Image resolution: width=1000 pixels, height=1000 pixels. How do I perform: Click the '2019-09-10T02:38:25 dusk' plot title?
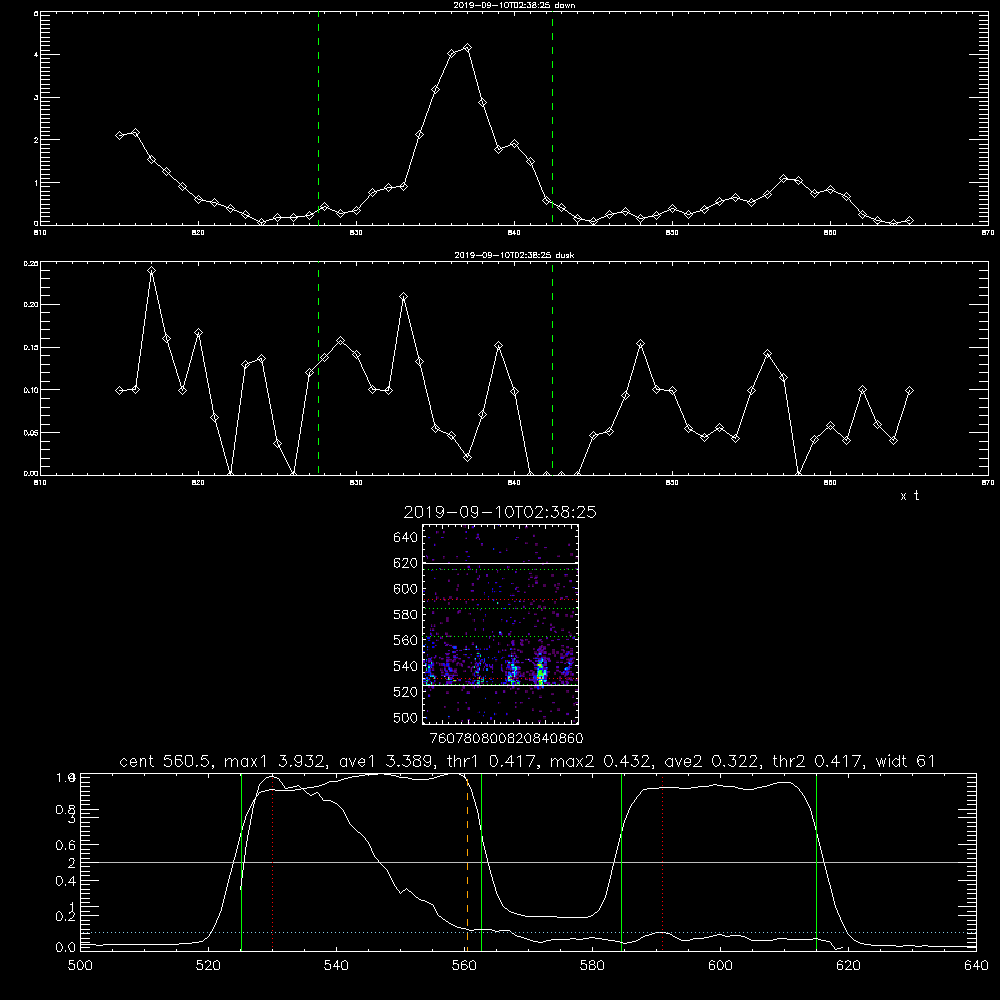pos(514,255)
